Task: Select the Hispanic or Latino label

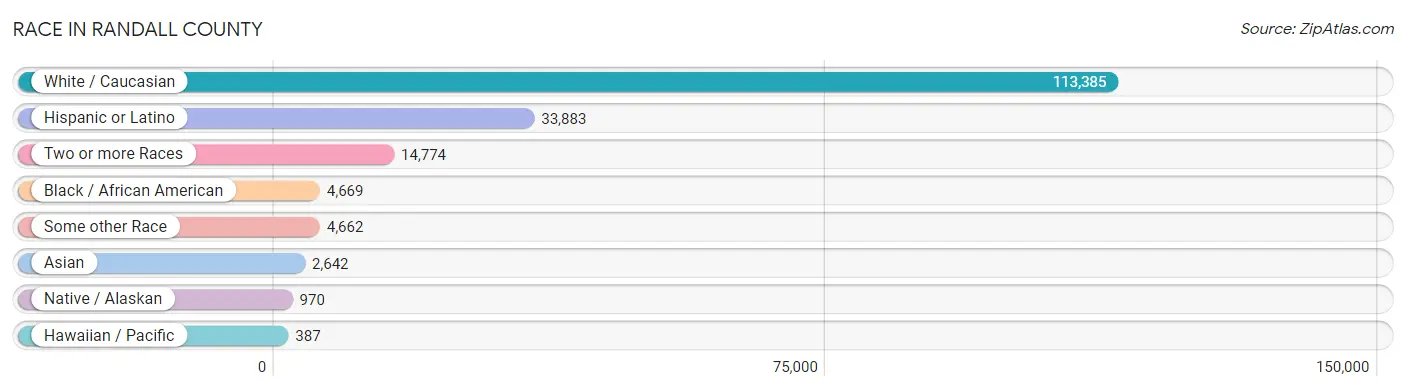Action: (108, 118)
